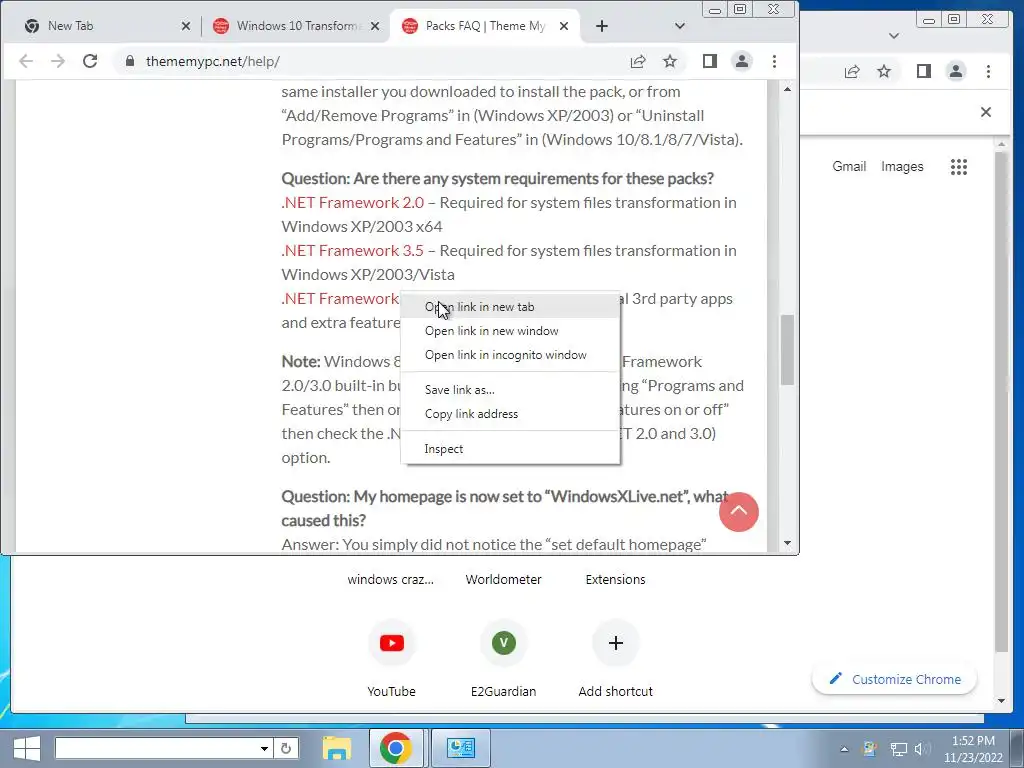
Task: Choose Open link in new window
Action: tap(510, 331)
